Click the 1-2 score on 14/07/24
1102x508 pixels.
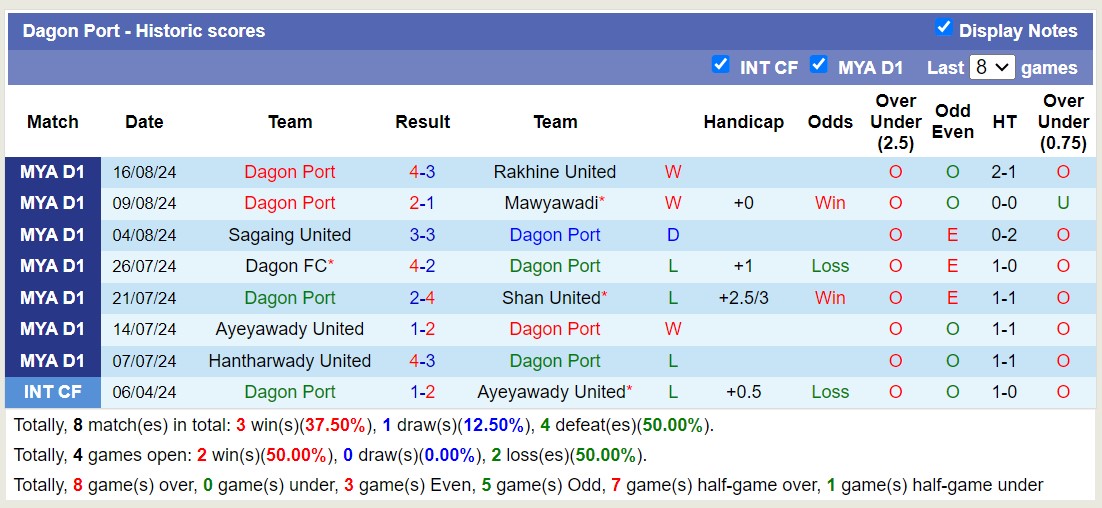click(x=422, y=329)
